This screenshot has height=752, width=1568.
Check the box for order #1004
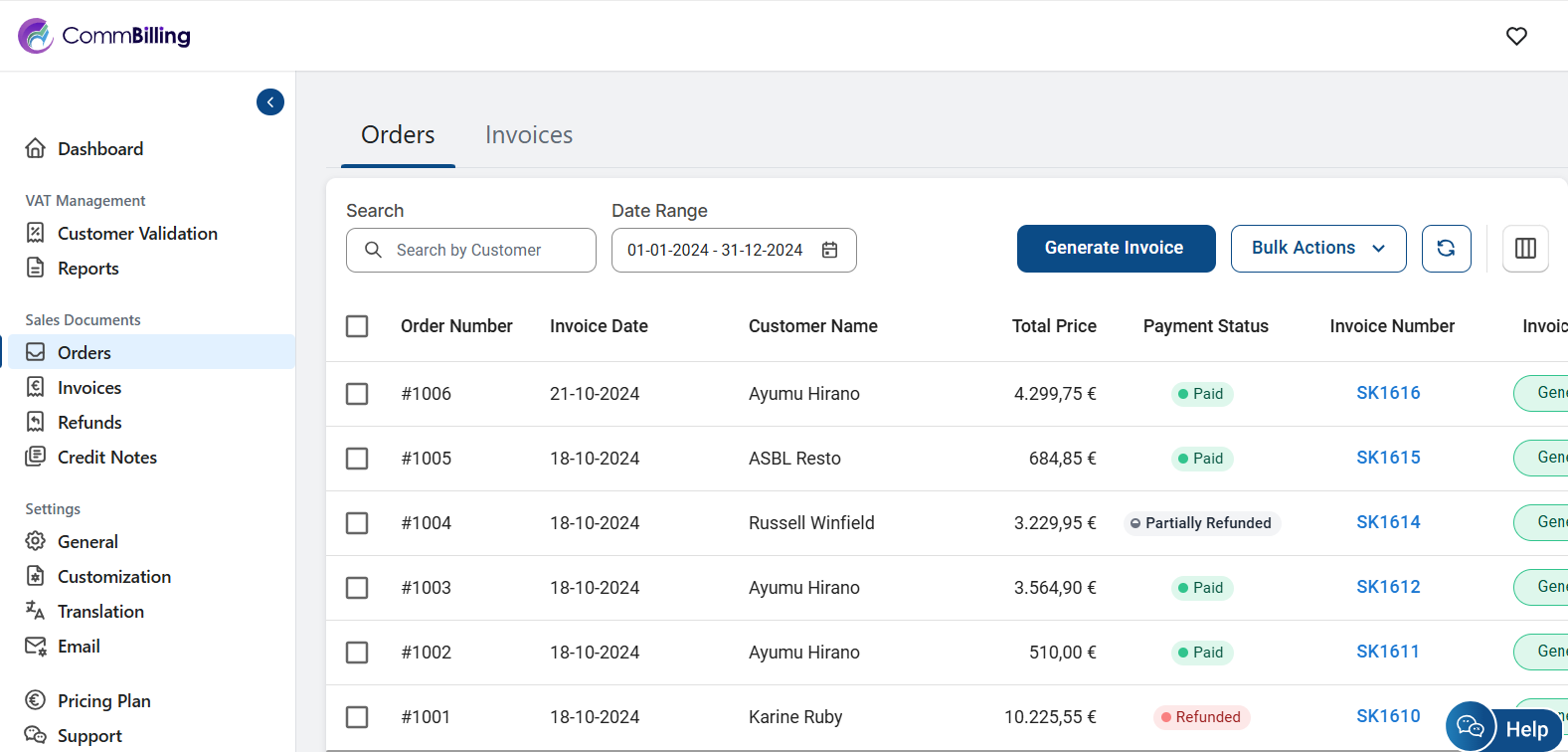click(x=357, y=523)
